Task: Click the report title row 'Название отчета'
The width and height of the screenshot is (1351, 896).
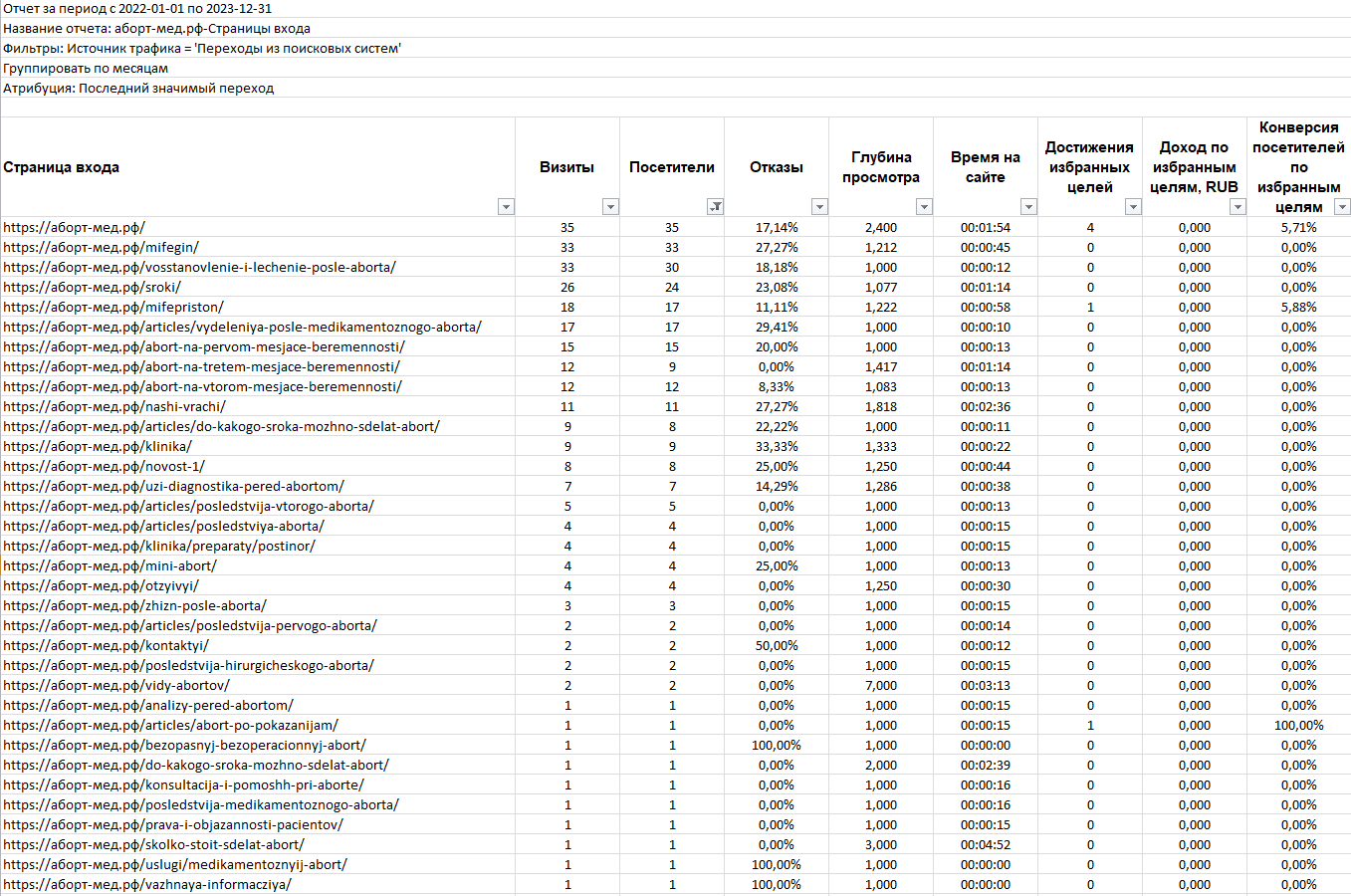Action: [x=156, y=29]
